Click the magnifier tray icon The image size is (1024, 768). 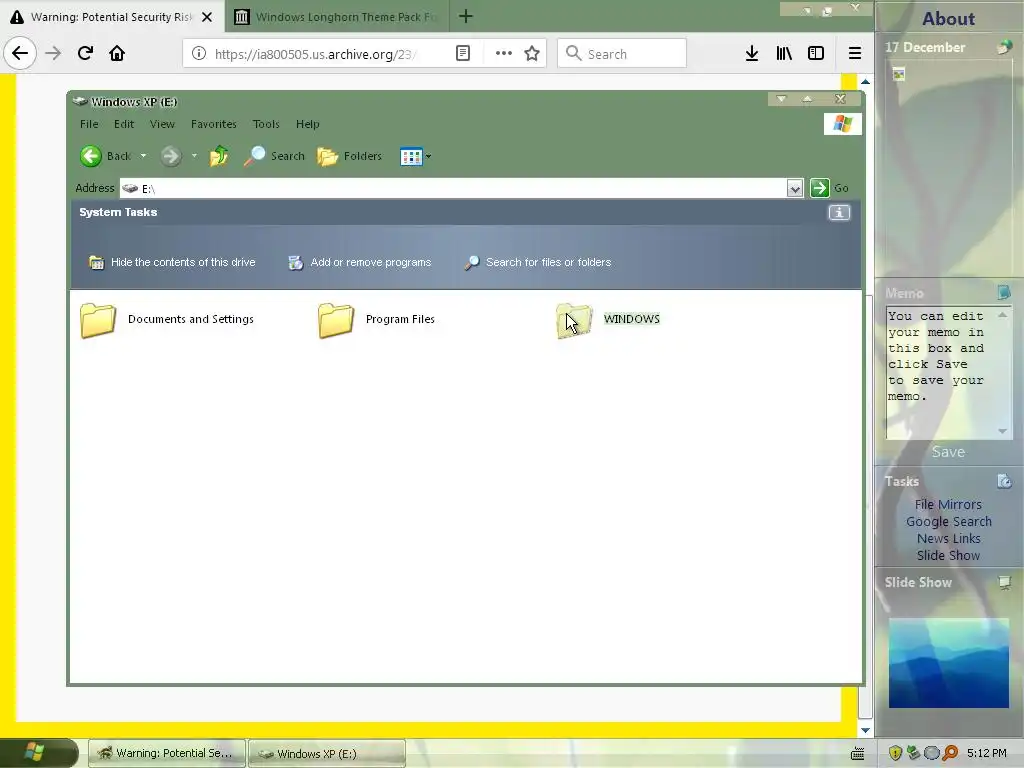tap(950, 753)
